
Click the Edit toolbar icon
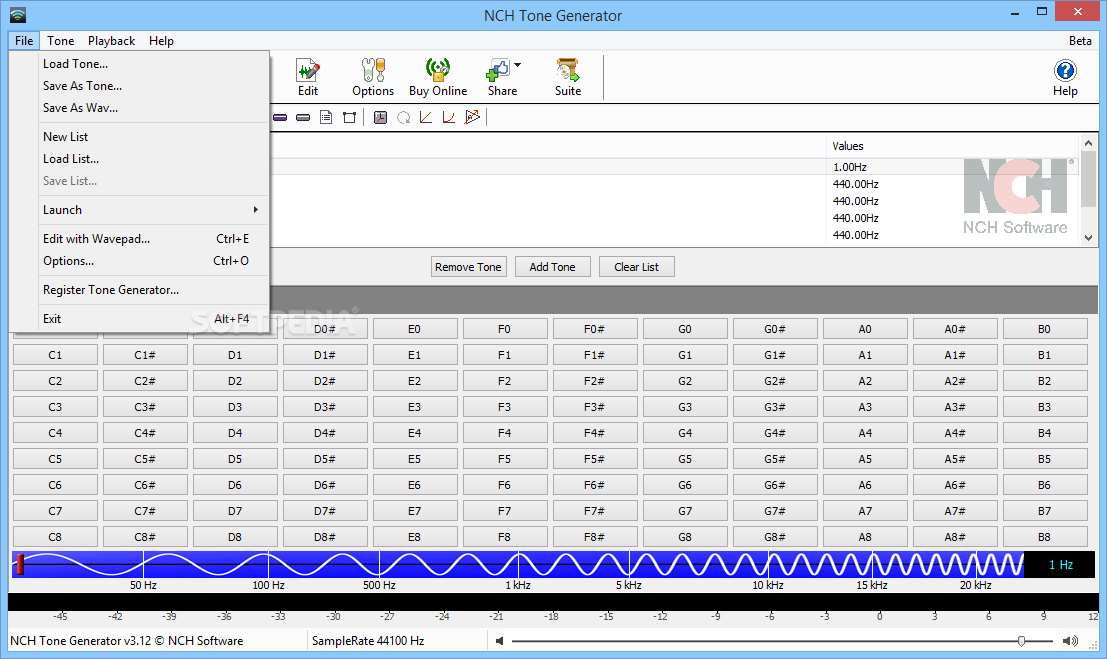308,77
